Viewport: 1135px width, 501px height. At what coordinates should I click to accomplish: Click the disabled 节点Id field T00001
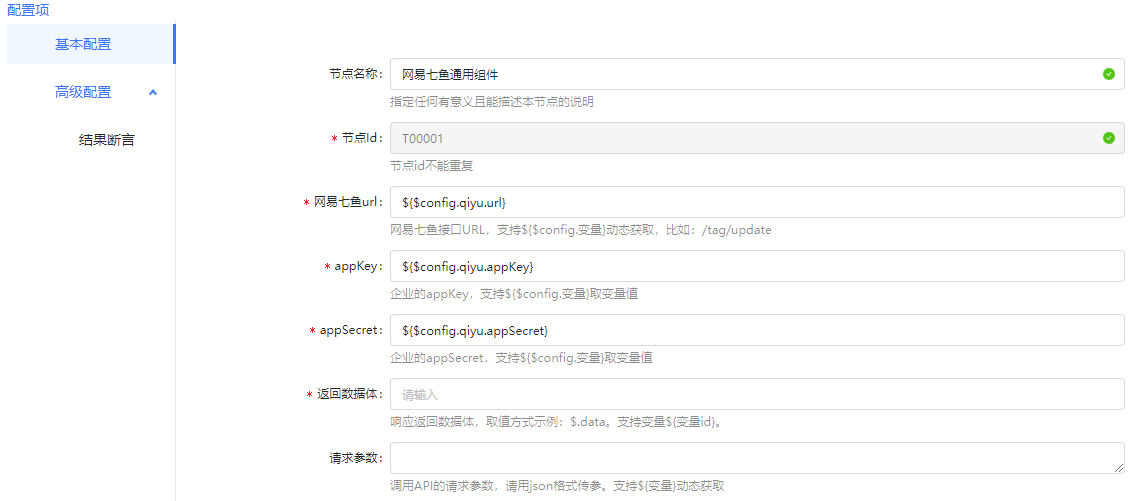(x=740, y=138)
